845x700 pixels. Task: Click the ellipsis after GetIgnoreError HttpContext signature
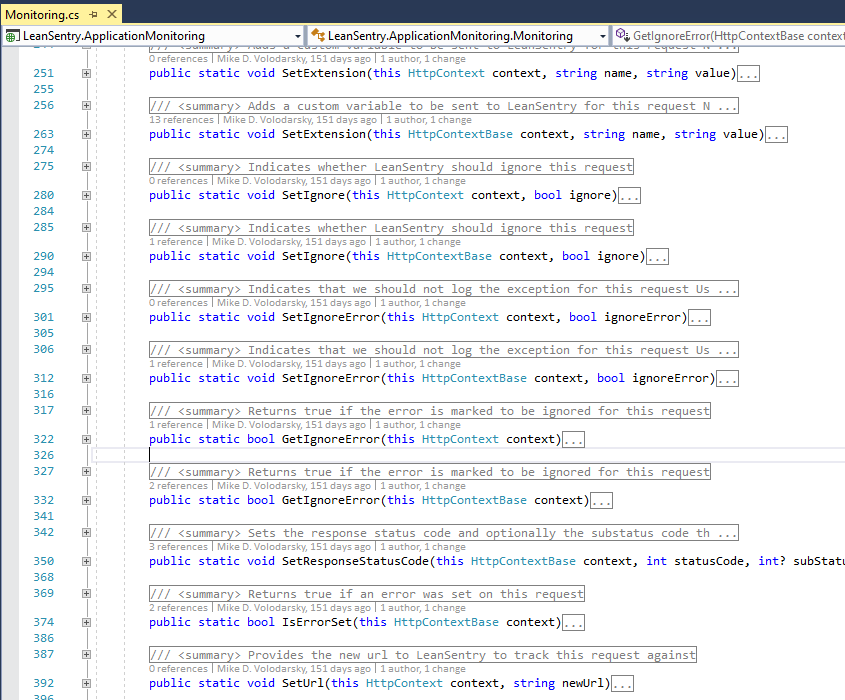click(x=573, y=440)
